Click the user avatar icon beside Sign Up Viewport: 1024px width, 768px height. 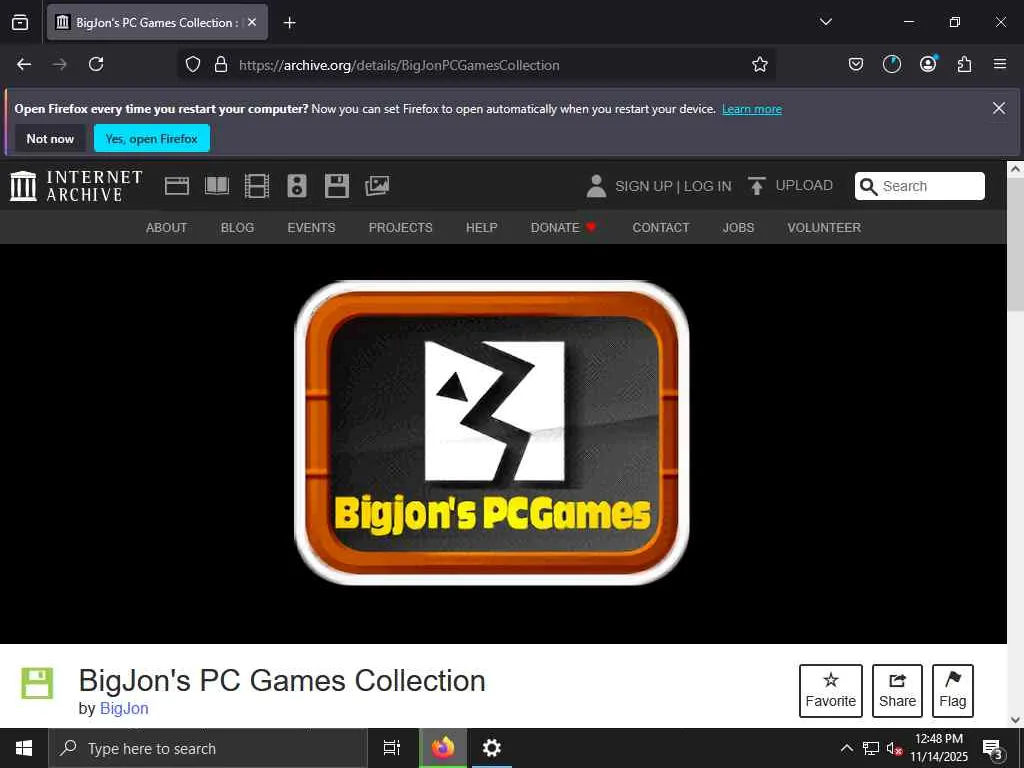click(x=596, y=186)
